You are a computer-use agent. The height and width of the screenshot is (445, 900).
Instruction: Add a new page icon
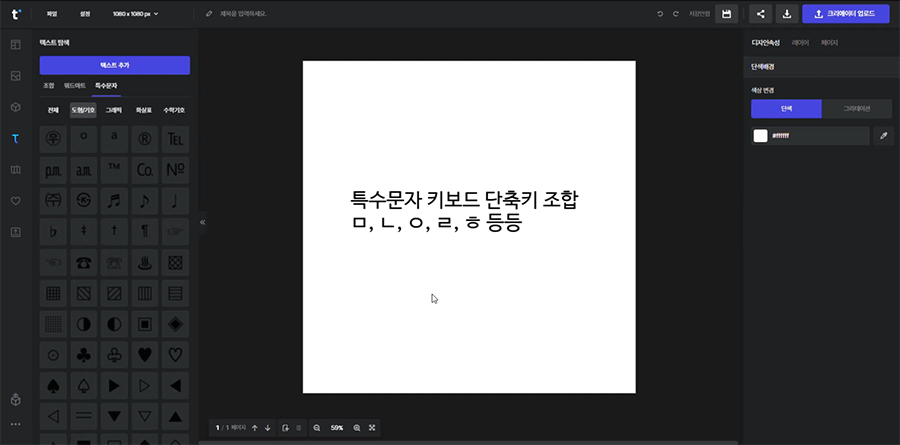tap(285, 428)
